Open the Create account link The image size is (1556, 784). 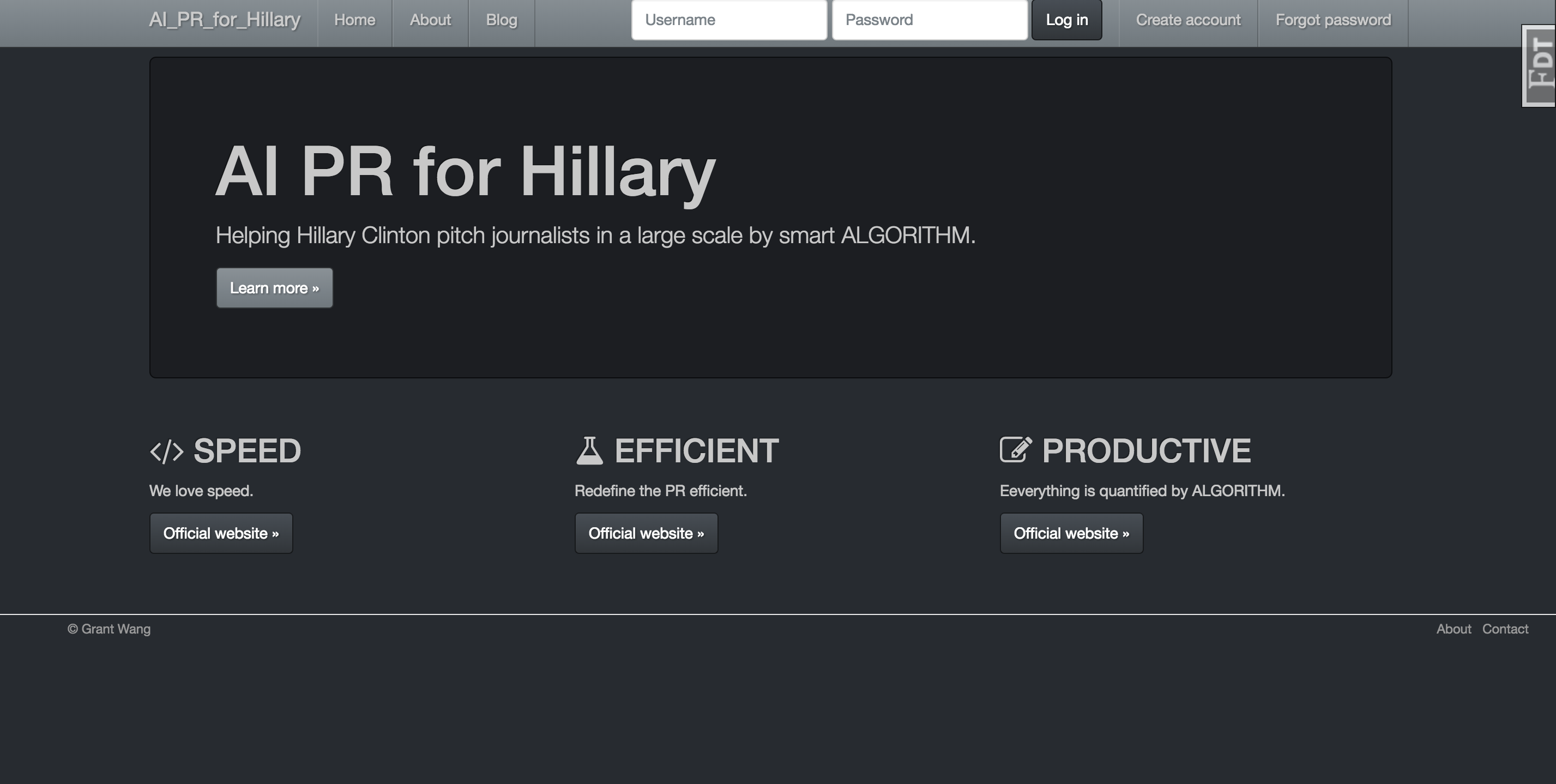[x=1187, y=20]
